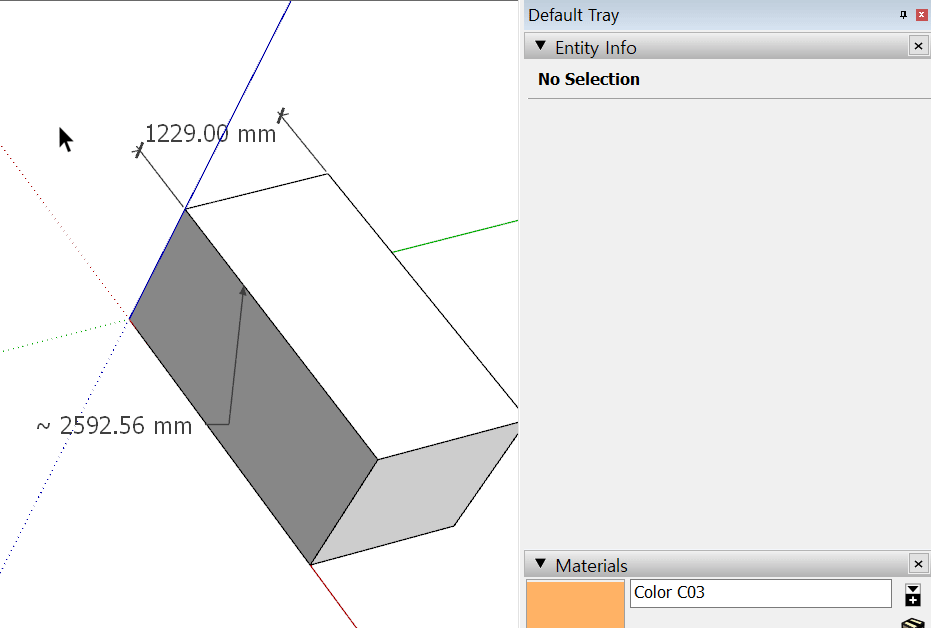Click the Create Material plus icon
931x628 pixels.
pyautogui.click(x=913, y=595)
